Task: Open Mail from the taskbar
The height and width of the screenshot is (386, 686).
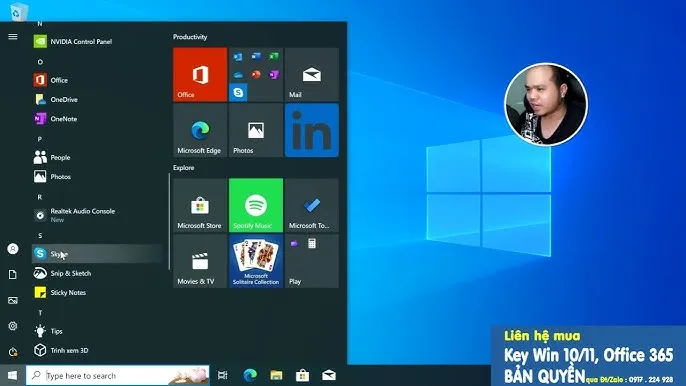Action: coord(329,375)
